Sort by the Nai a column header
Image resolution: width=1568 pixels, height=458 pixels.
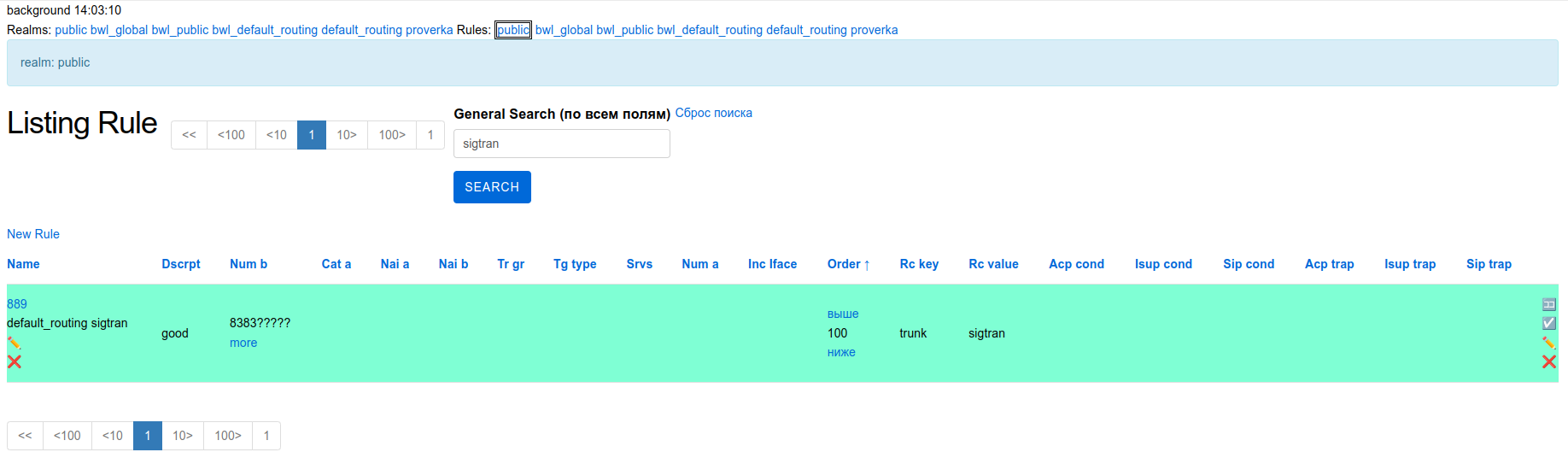(395, 264)
